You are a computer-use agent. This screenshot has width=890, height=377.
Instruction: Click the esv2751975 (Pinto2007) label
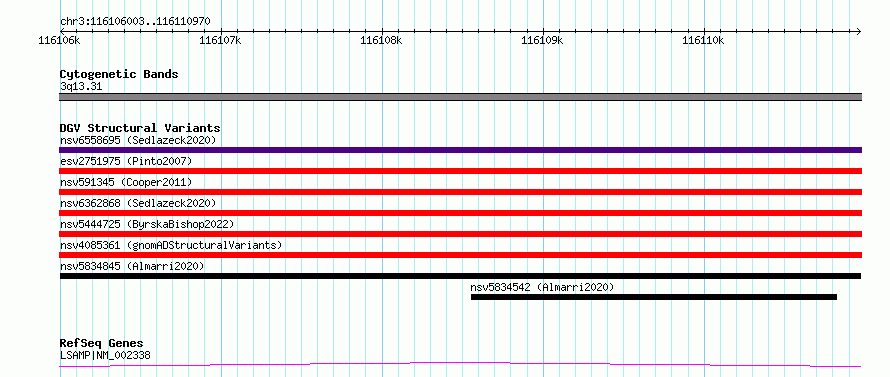pos(126,161)
